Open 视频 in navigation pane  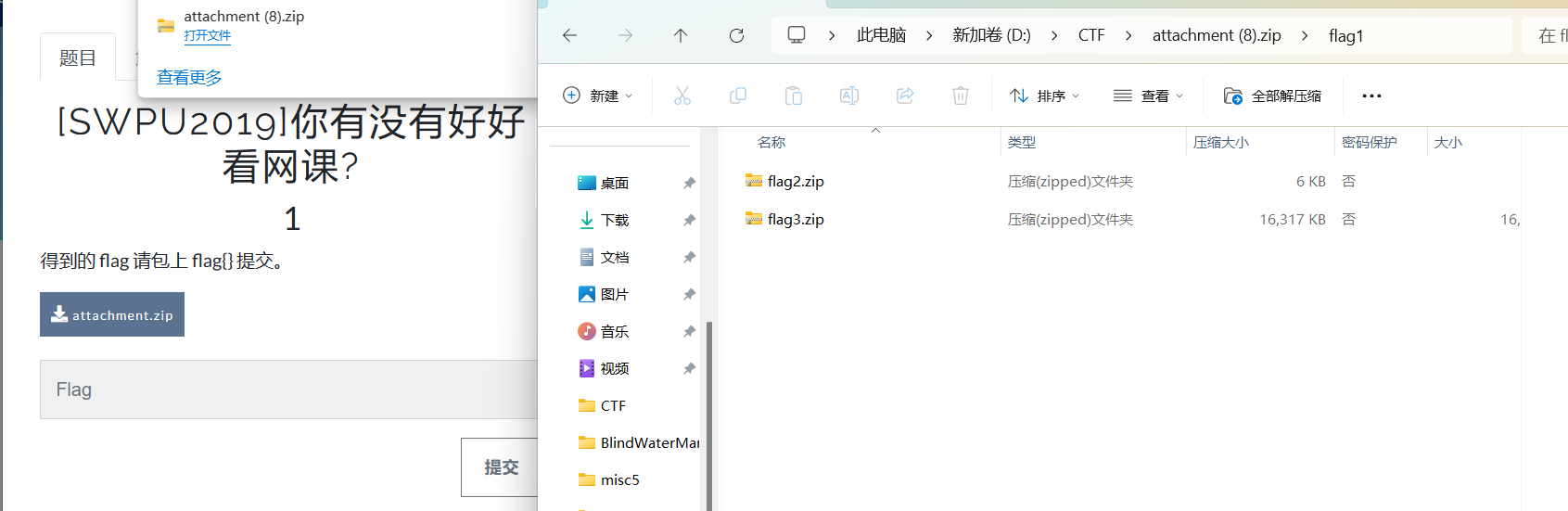click(x=615, y=369)
